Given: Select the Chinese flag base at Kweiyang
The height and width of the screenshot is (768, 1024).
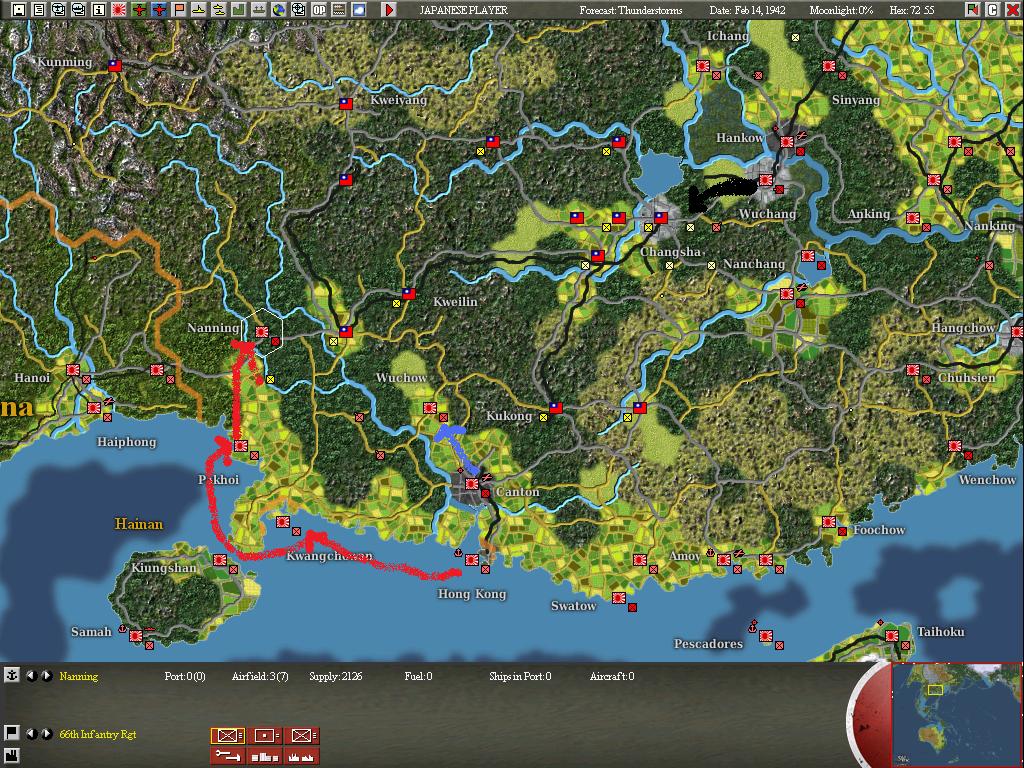Looking at the screenshot, I should pos(345,103).
